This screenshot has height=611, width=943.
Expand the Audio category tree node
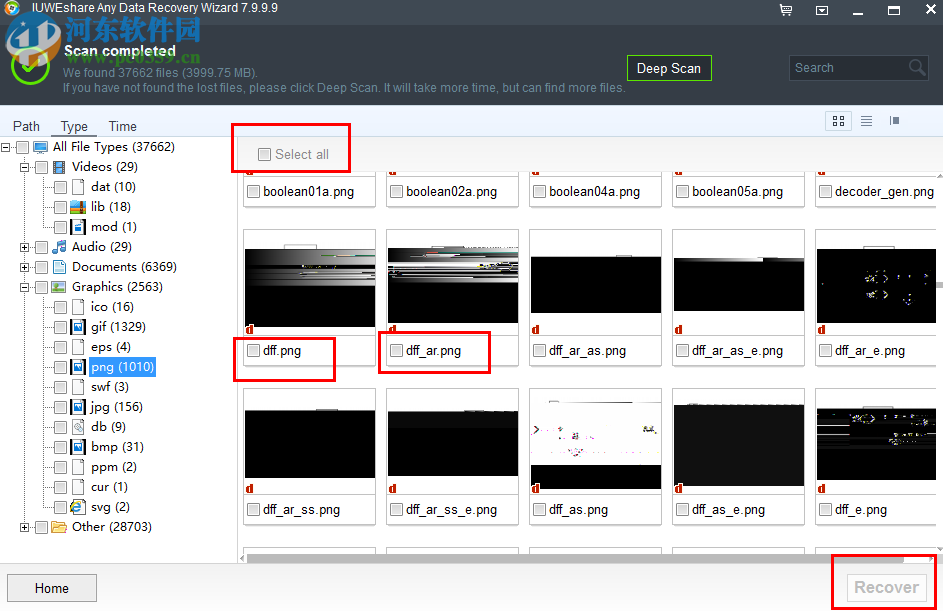(x=24, y=246)
